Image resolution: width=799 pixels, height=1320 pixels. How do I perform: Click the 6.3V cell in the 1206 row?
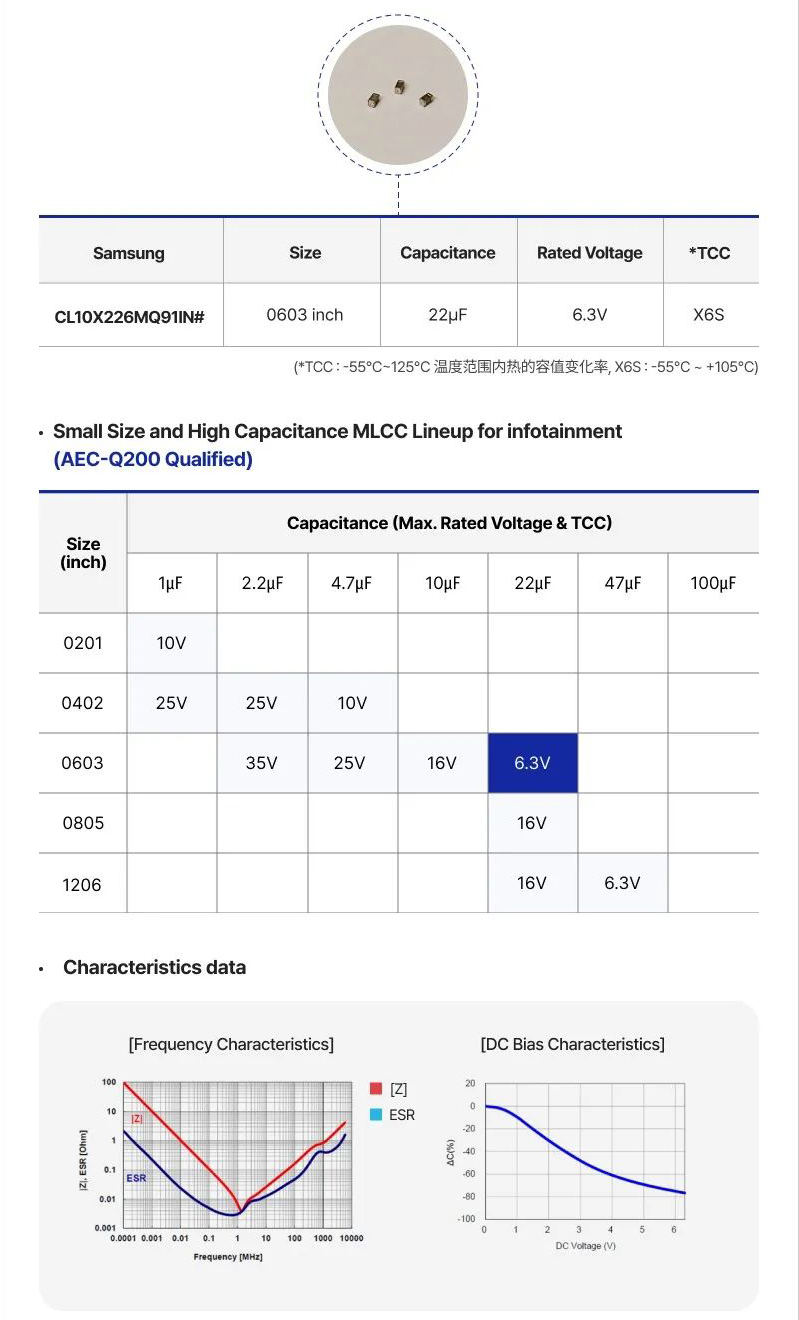622,883
